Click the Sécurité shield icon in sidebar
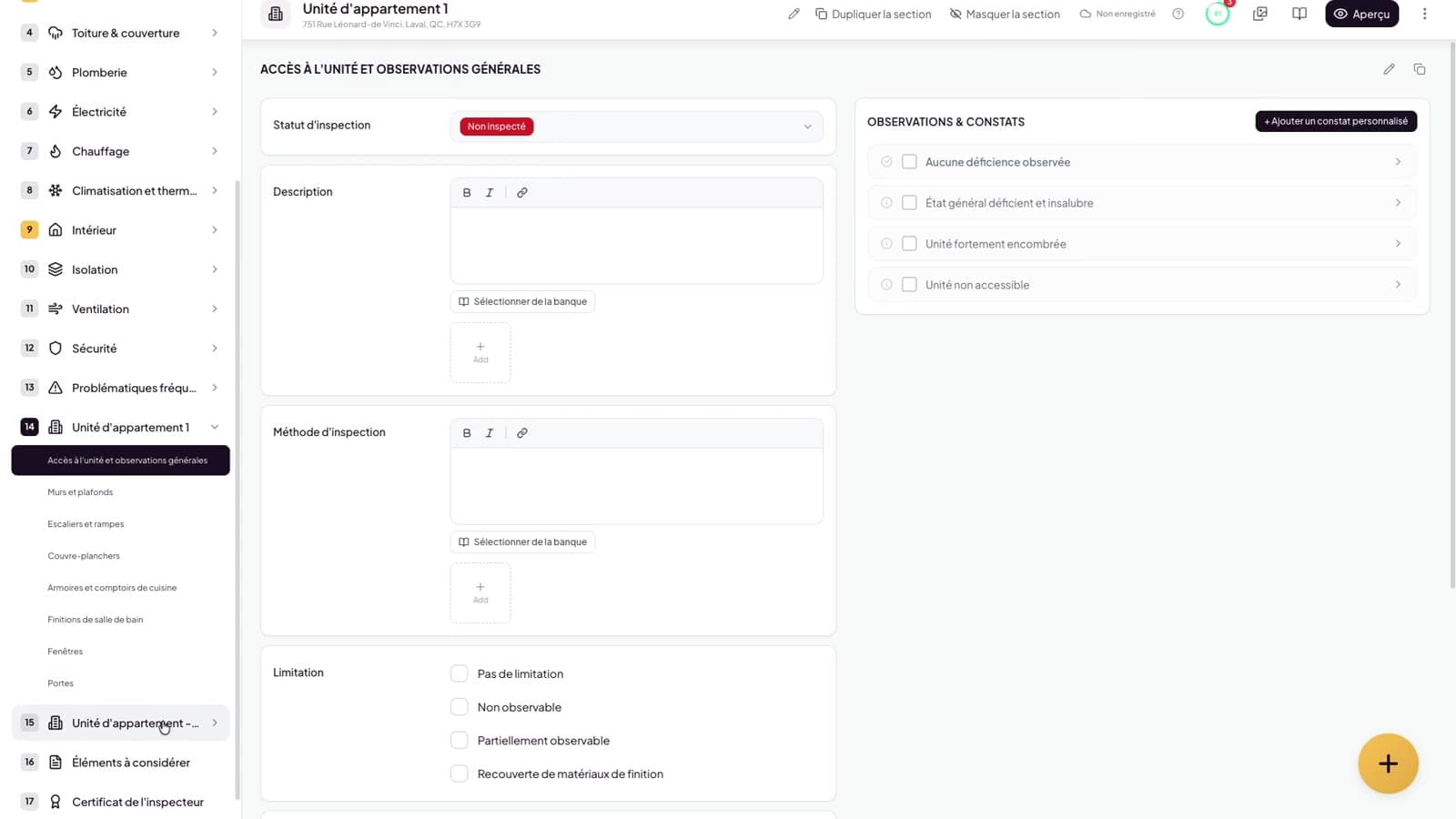1456x819 pixels. point(56,349)
